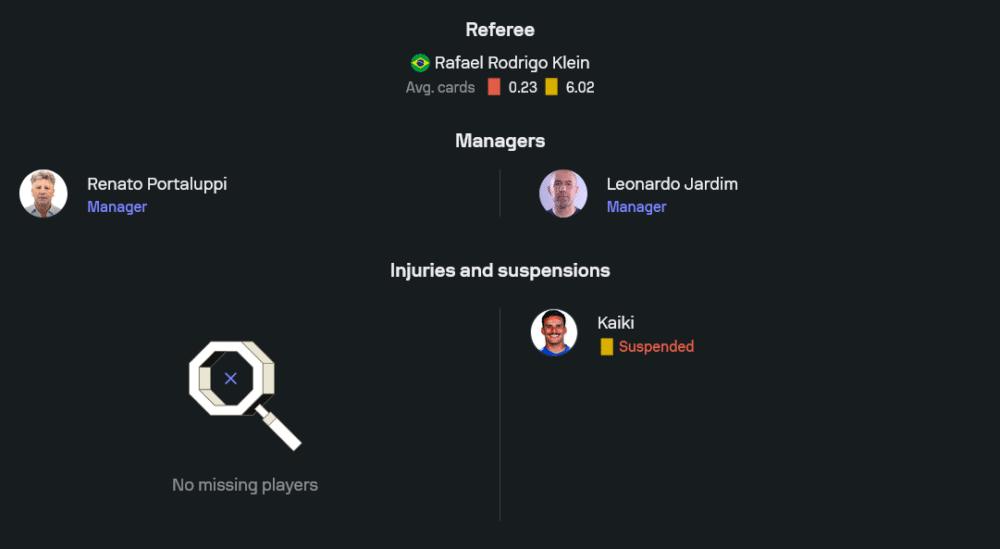Click the Referee section heading
This screenshot has width=1000, height=549.
click(500, 30)
